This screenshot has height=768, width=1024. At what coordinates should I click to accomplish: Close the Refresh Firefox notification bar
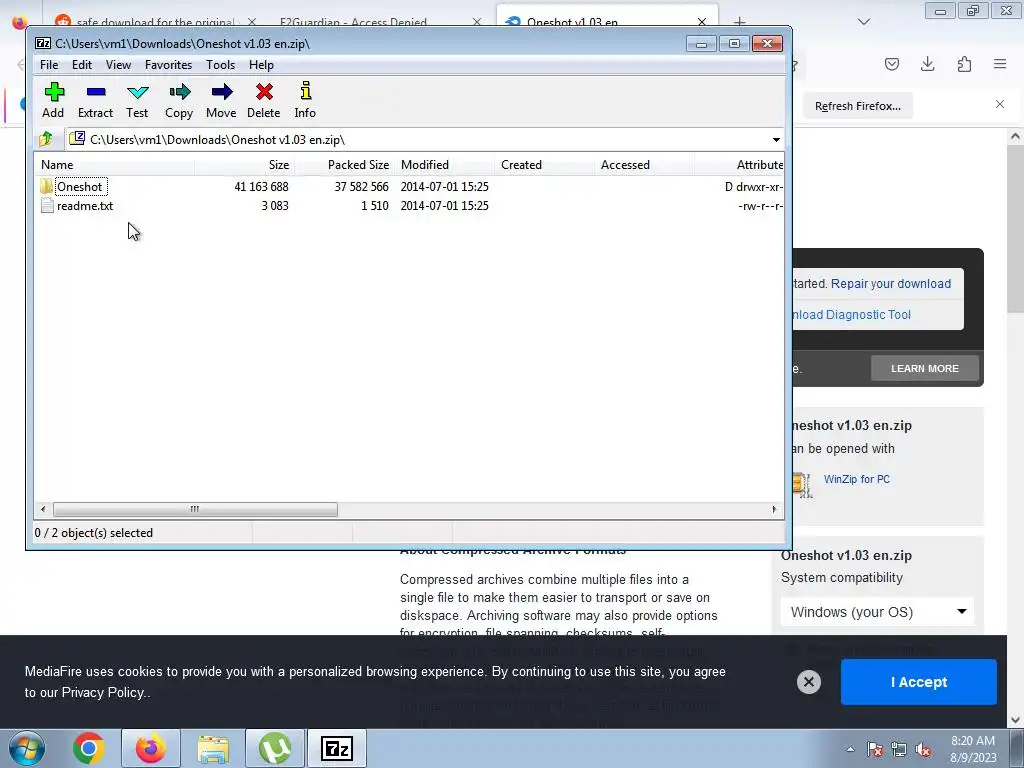pos(1000,104)
